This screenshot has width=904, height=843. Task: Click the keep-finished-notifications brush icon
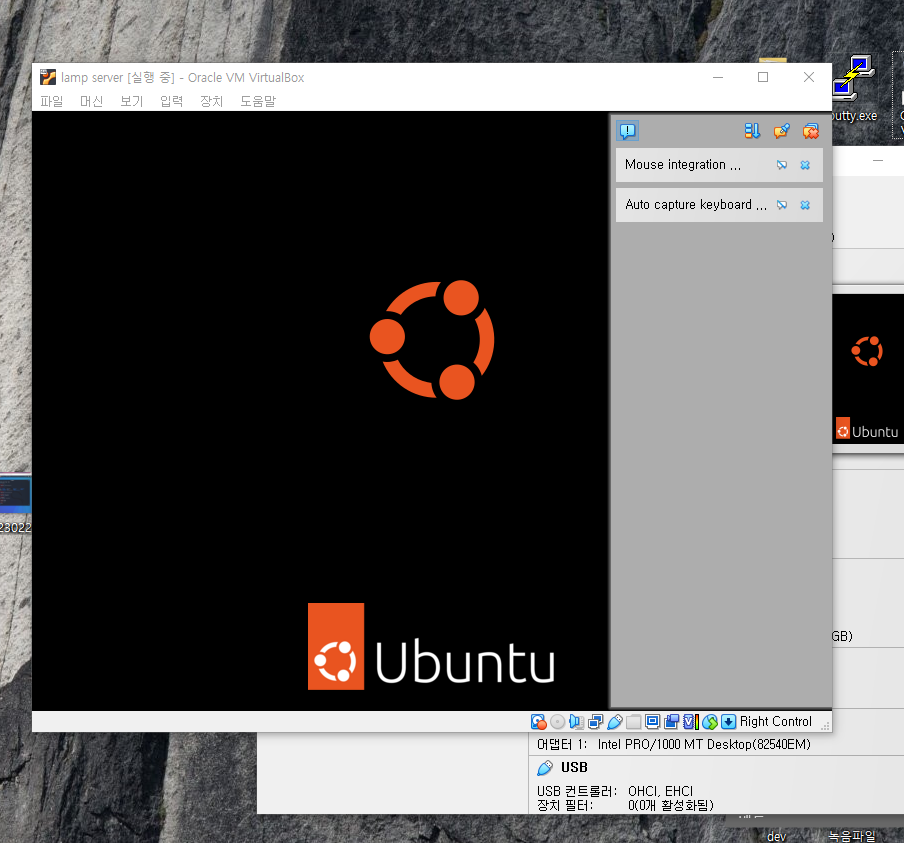[782, 131]
